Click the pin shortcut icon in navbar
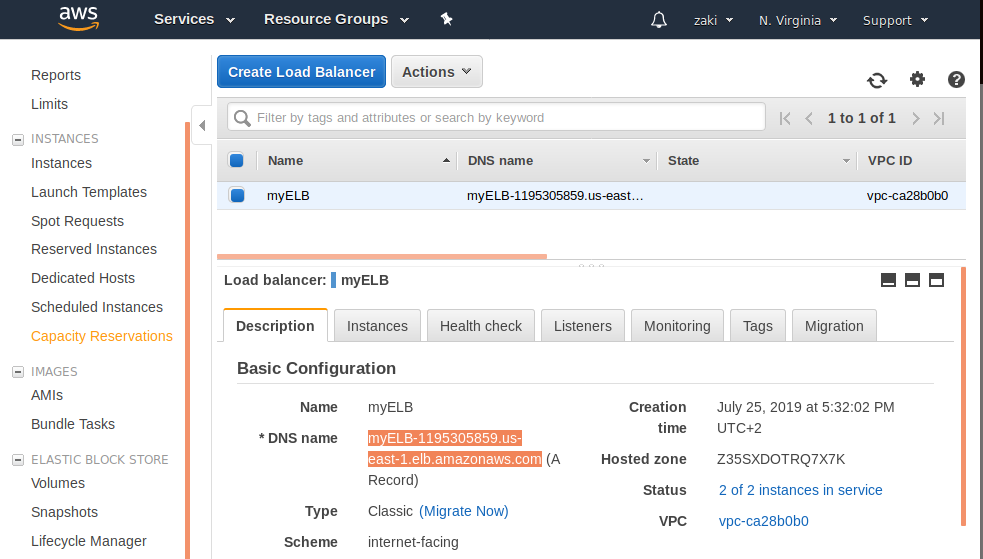Screen dimensions: 983x559 coord(447,19)
